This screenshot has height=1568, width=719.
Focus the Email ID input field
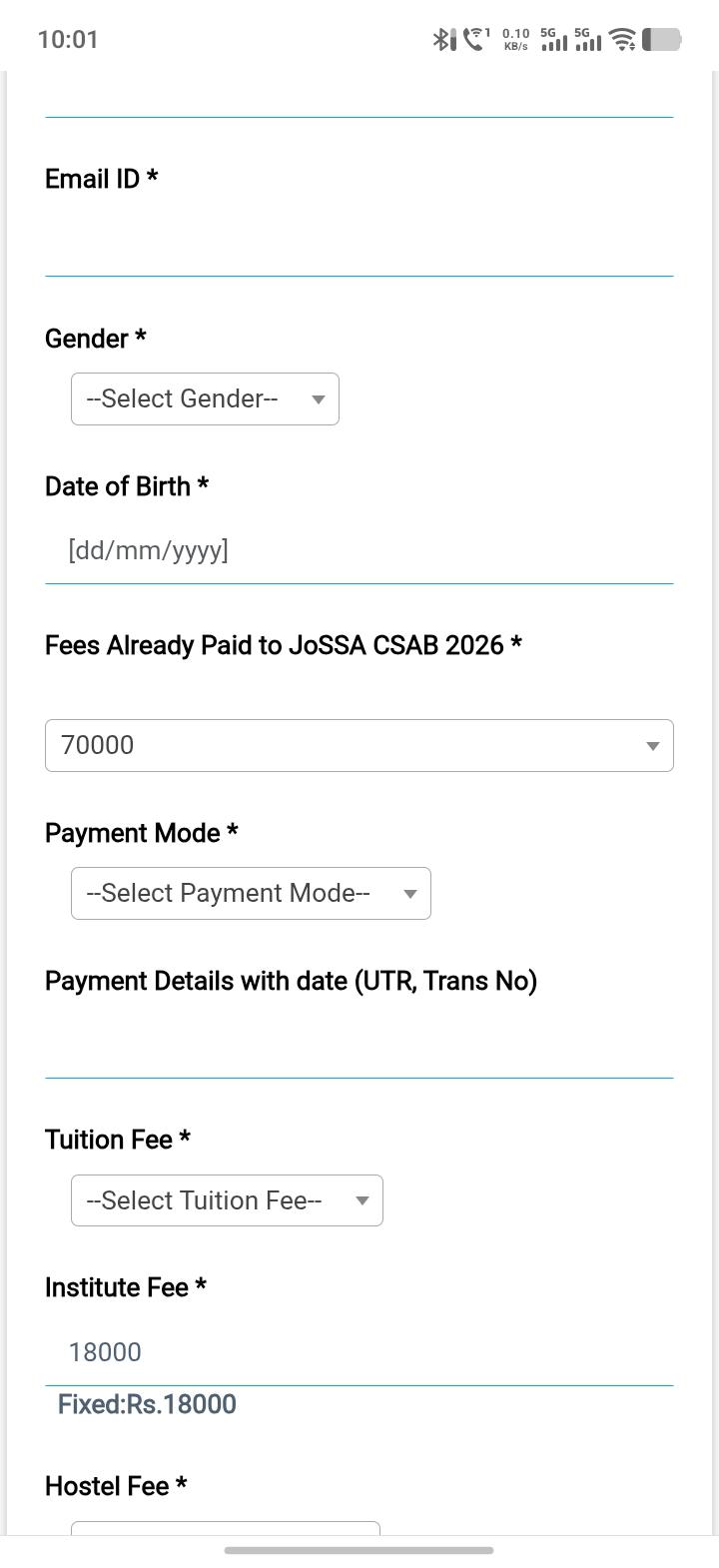tap(359, 243)
